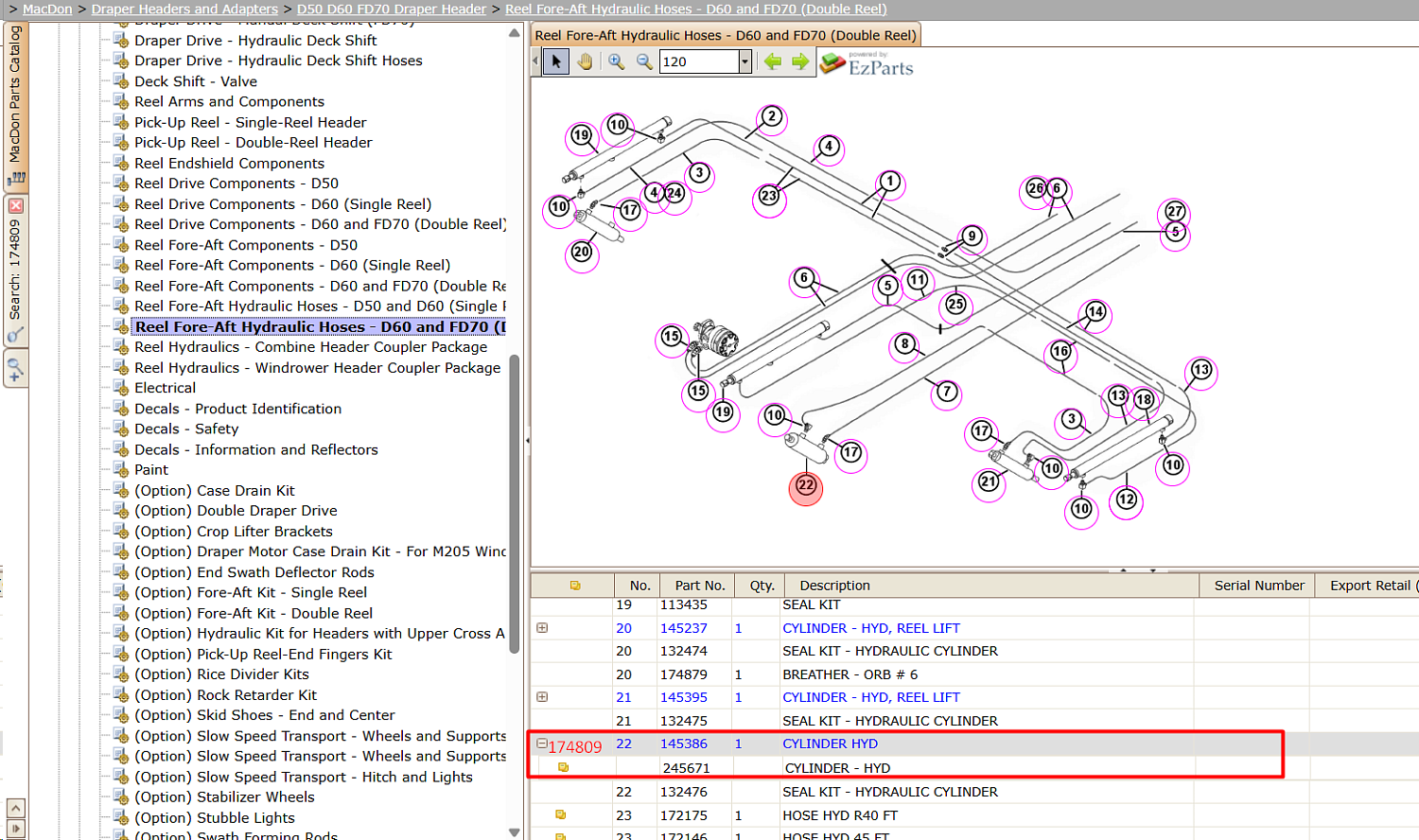1419x840 pixels.
Task: Open (Option) Case Drain Kit page
Action: click(x=215, y=490)
